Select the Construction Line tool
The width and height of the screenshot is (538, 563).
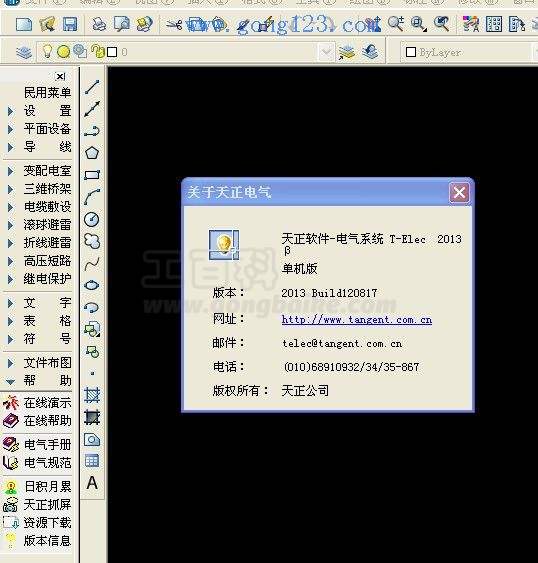(92, 109)
